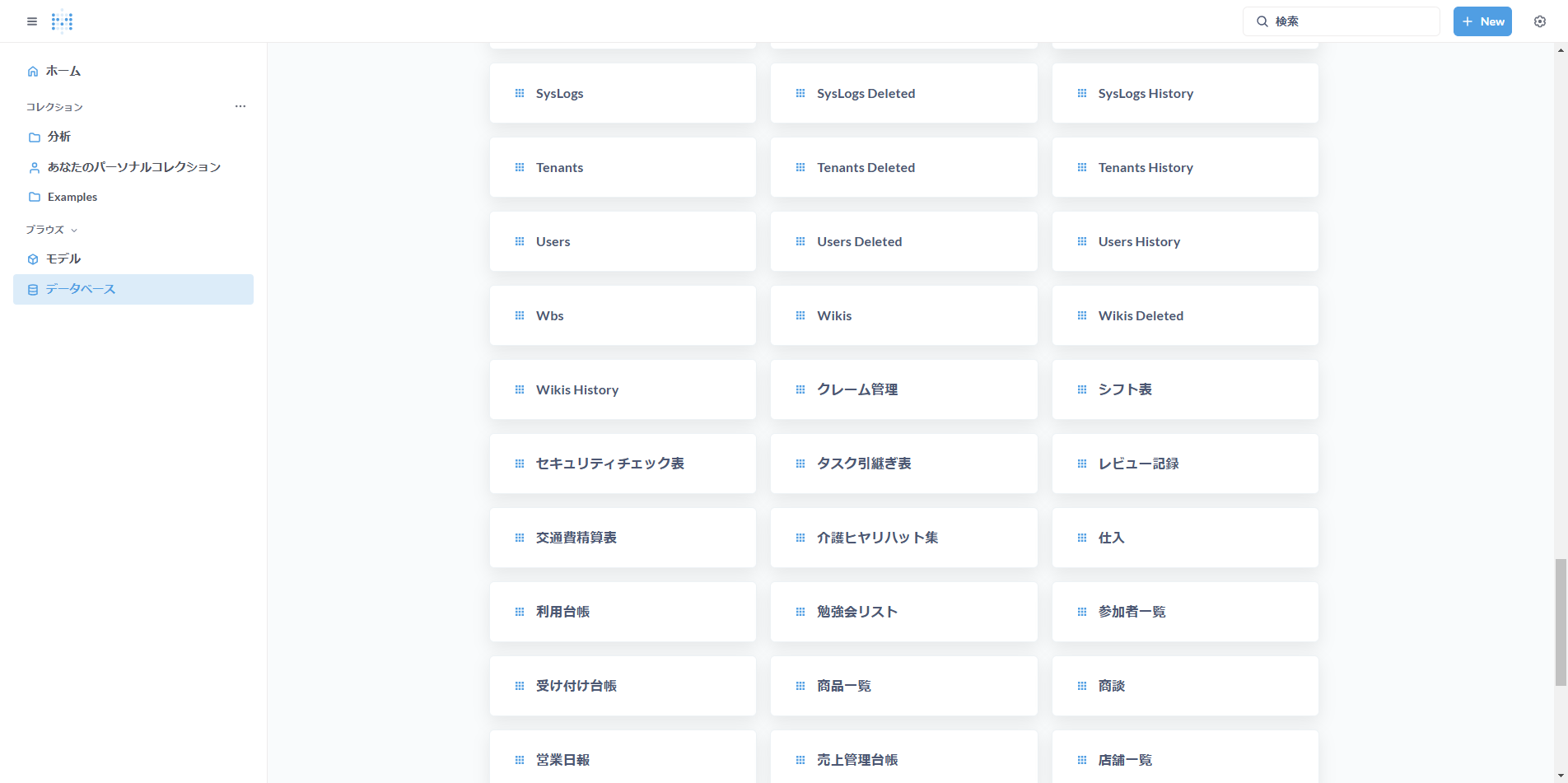Open the Wbs table
Screen dimensions: 1568x783
tap(623, 315)
